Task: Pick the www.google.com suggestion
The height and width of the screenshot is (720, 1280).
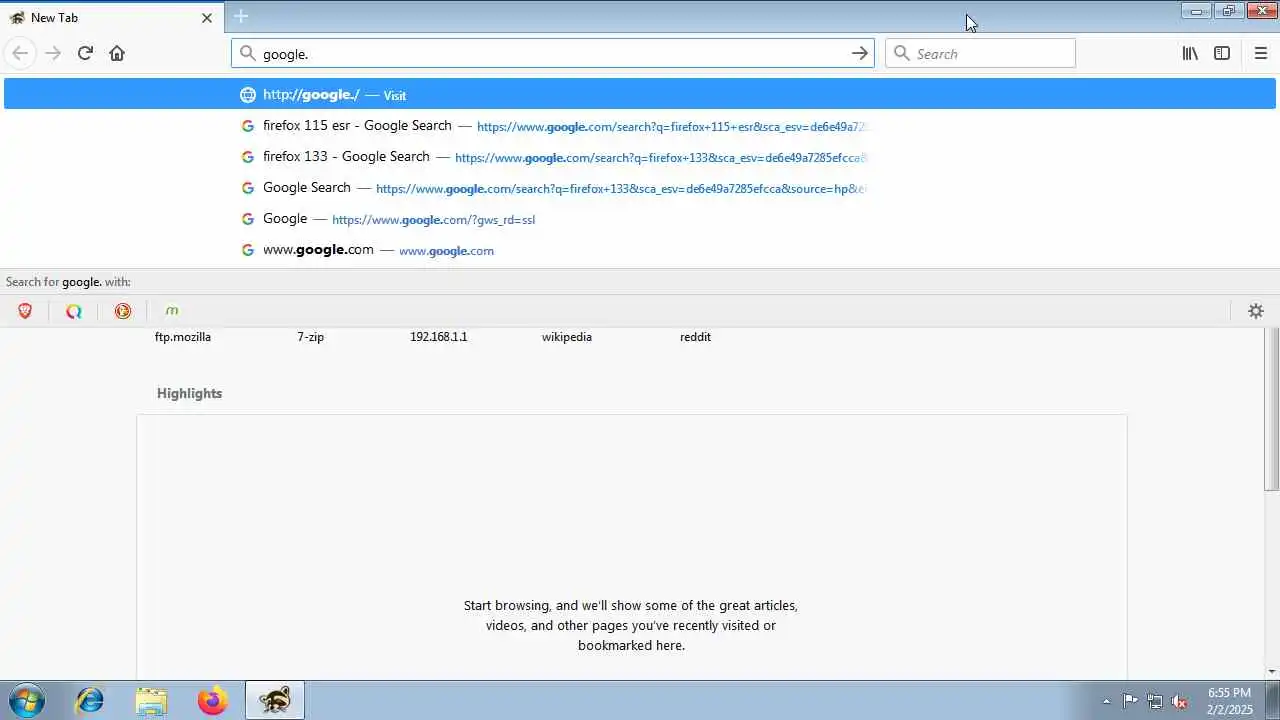Action: tap(640, 250)
